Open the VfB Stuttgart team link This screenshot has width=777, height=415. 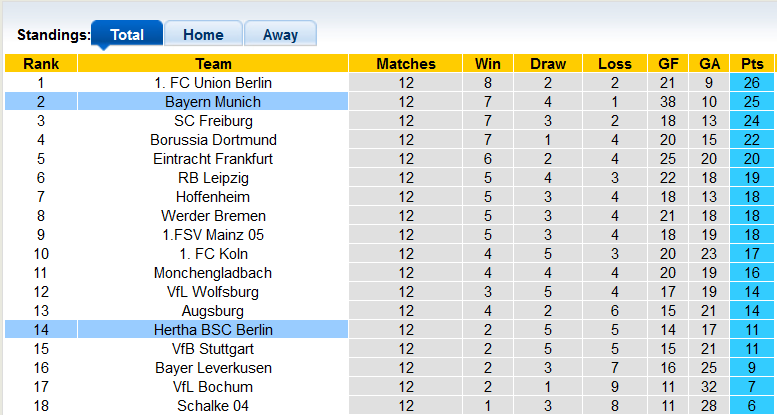213,349
